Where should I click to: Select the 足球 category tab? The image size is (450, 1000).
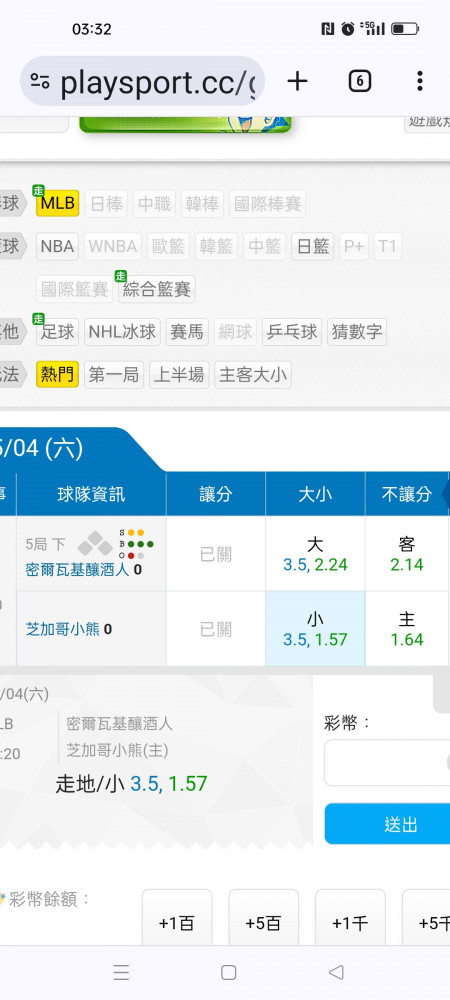coord(57,332)
